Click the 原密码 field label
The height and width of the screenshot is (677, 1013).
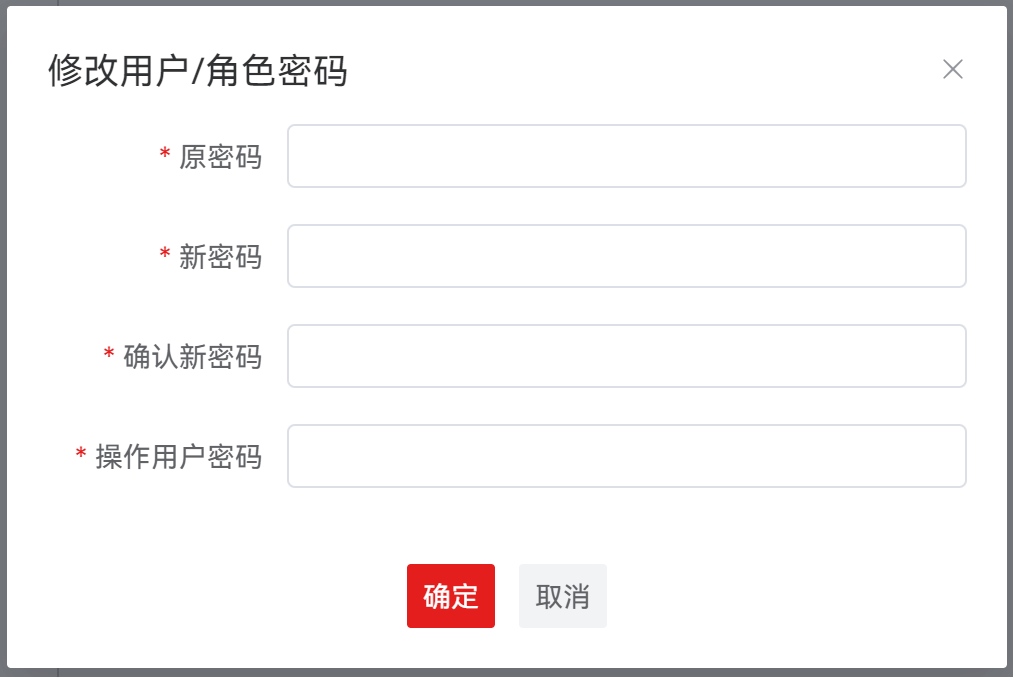point(220,157)
